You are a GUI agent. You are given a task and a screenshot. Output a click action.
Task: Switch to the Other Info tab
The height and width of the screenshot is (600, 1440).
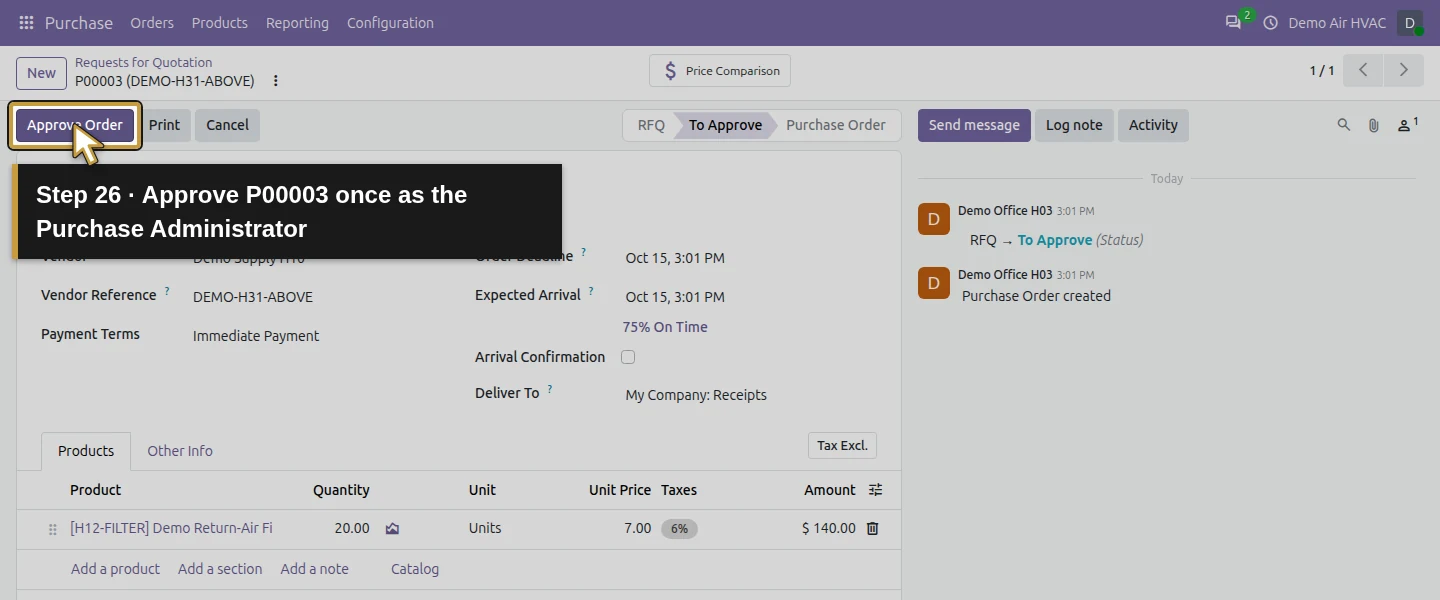click(x=180, y=451)
